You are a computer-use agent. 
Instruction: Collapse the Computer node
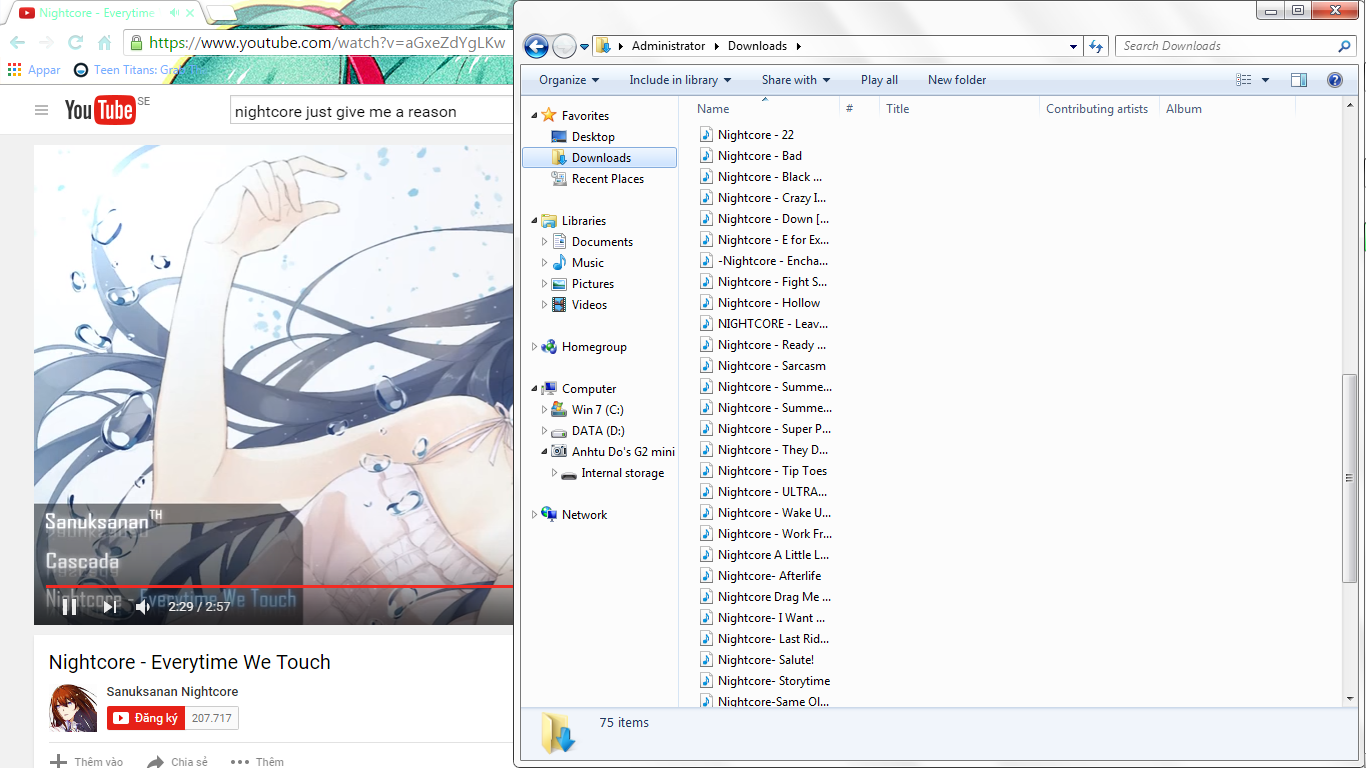(x=534, y=389)
